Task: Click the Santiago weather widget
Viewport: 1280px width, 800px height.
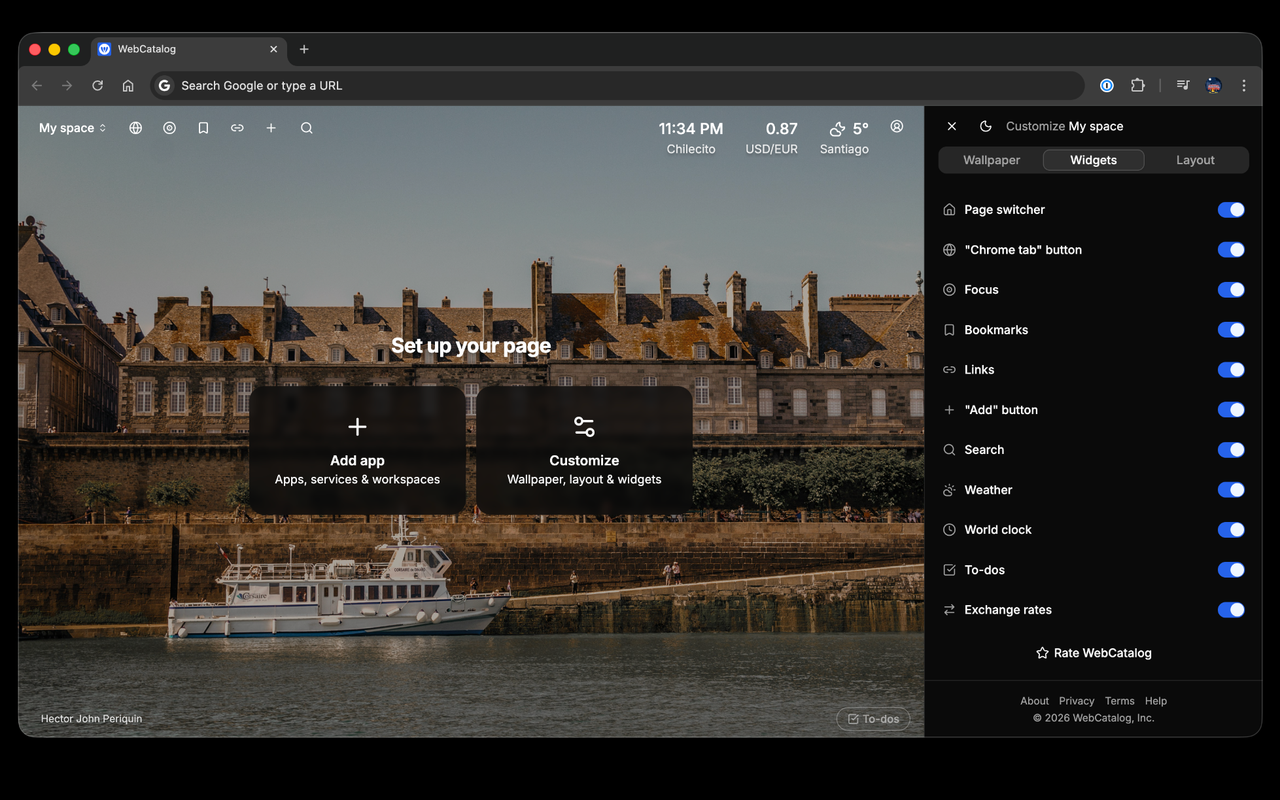Action: tap(845, 138)
